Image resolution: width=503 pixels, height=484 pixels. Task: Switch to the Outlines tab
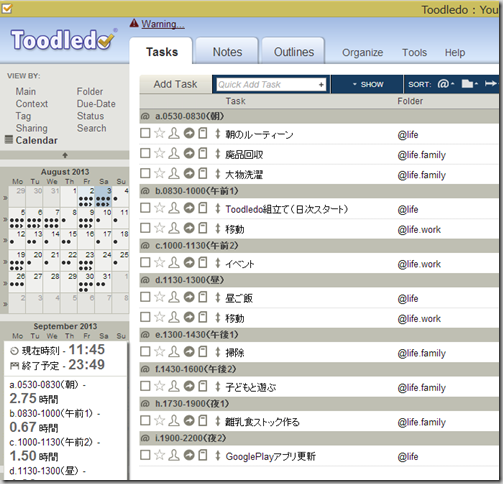294,52
